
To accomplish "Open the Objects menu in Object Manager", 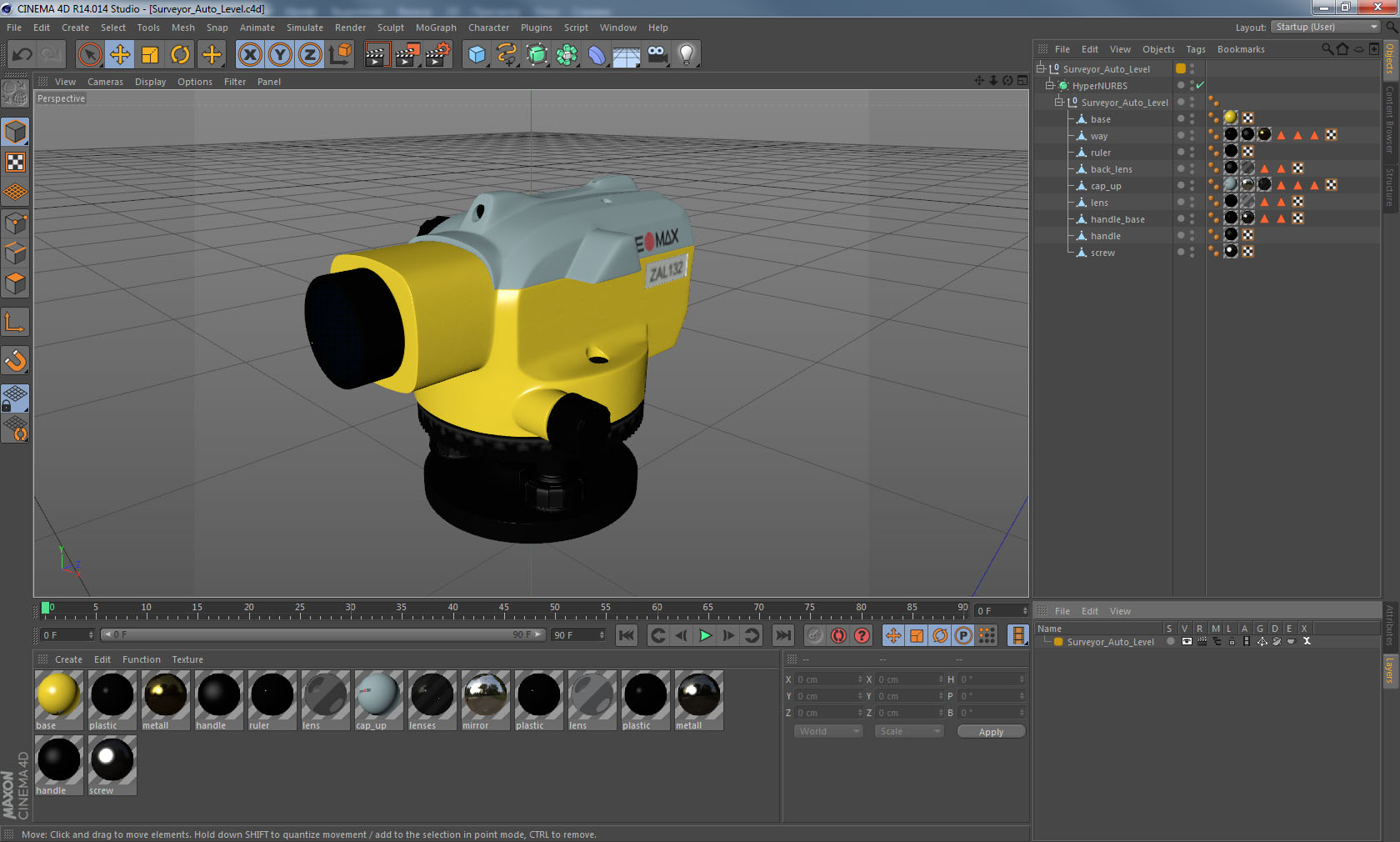I will coord(1158,49).
